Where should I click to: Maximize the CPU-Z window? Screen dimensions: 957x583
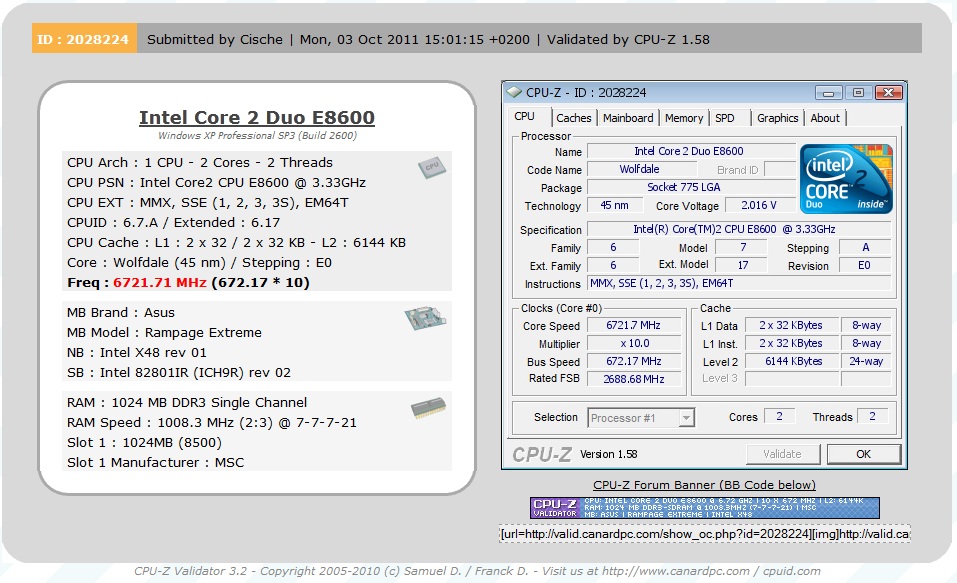point(858,93)
